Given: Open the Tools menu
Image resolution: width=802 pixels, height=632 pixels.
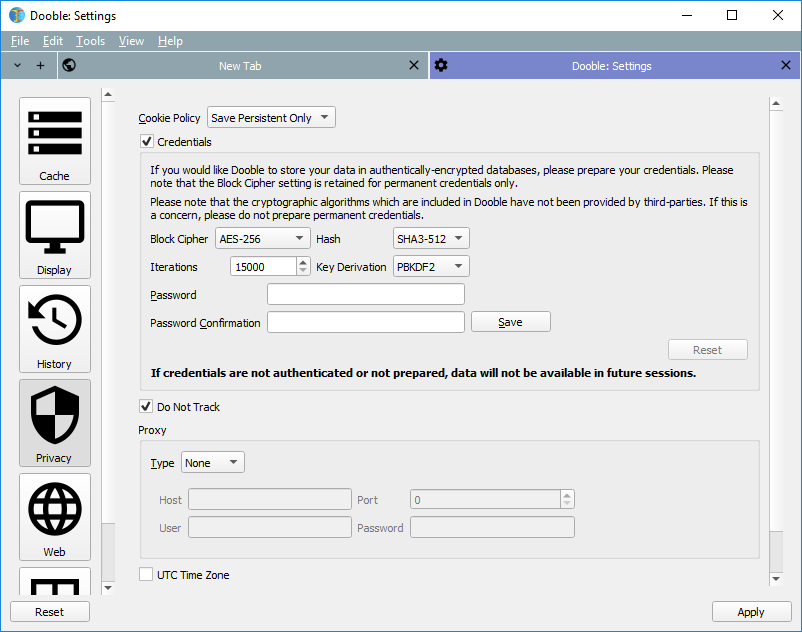Looking at the screenshot, I should click(x=90, y=41).
